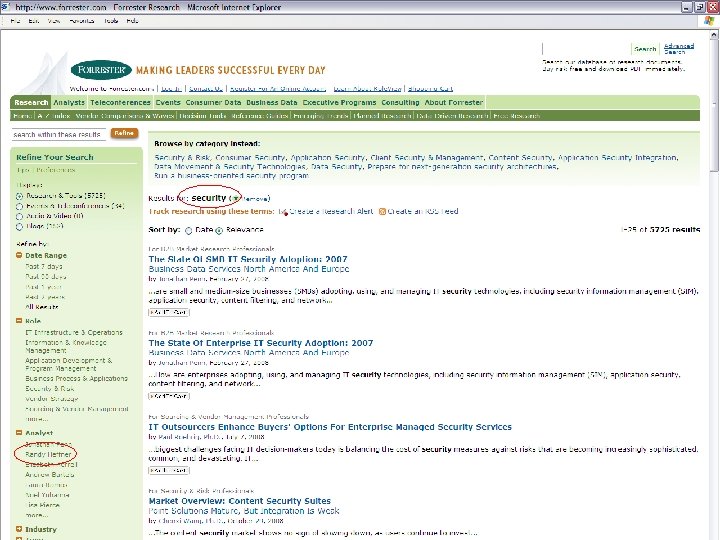Click the top search input field
This screenshot has height=540, width=720.
tap(586, 49)
